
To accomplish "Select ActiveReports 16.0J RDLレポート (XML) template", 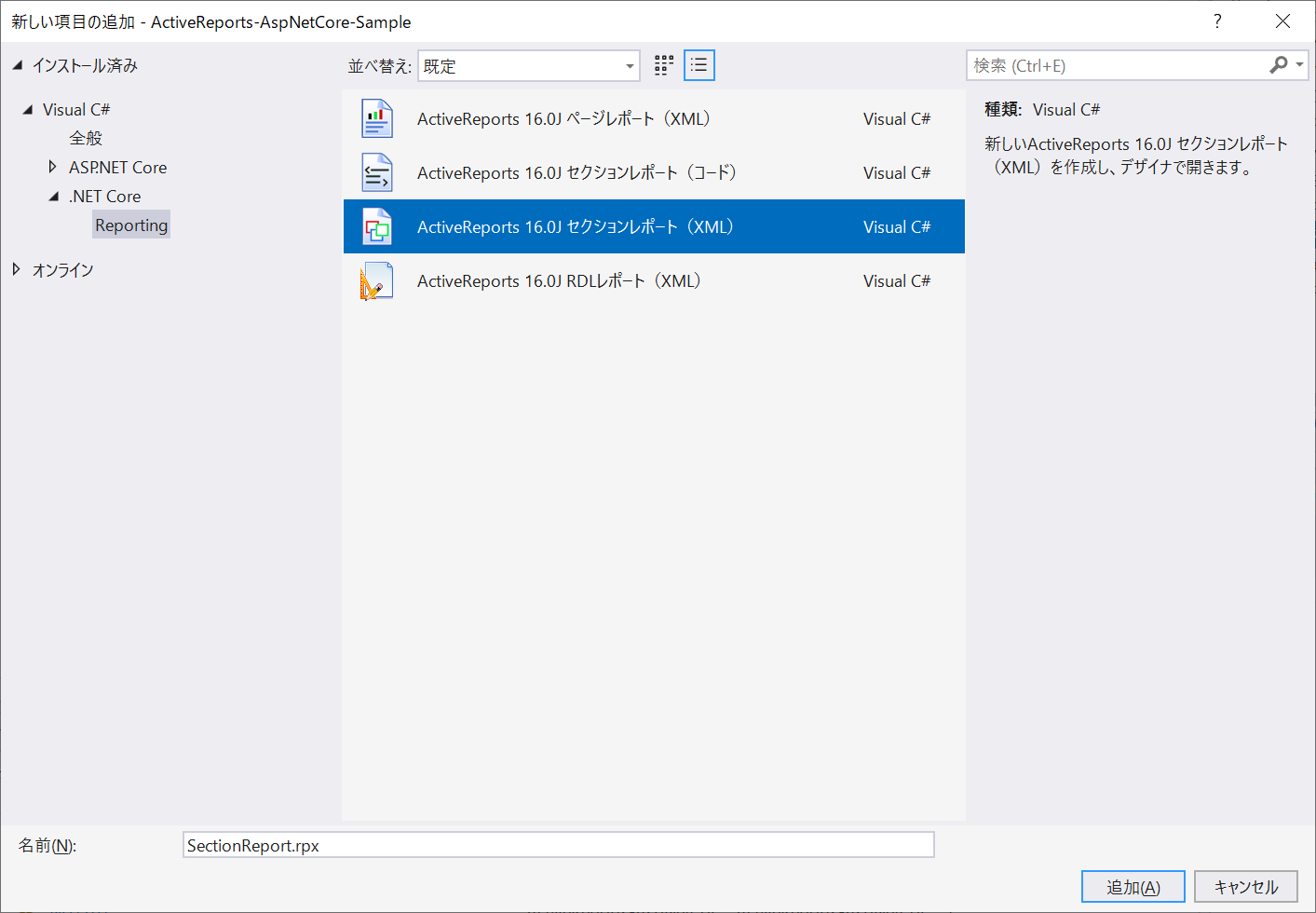I will pyautogui.click(x=654, y=280).
